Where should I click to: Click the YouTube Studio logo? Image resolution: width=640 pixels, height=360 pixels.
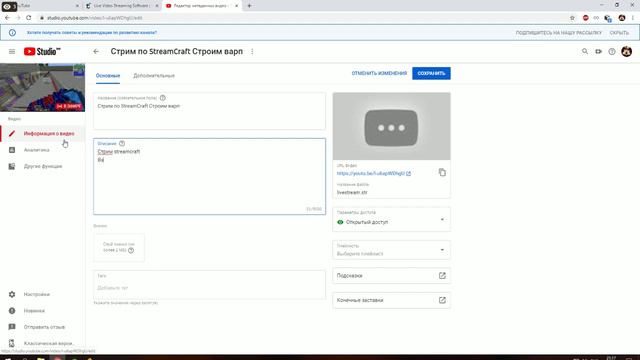pos(42,51)
